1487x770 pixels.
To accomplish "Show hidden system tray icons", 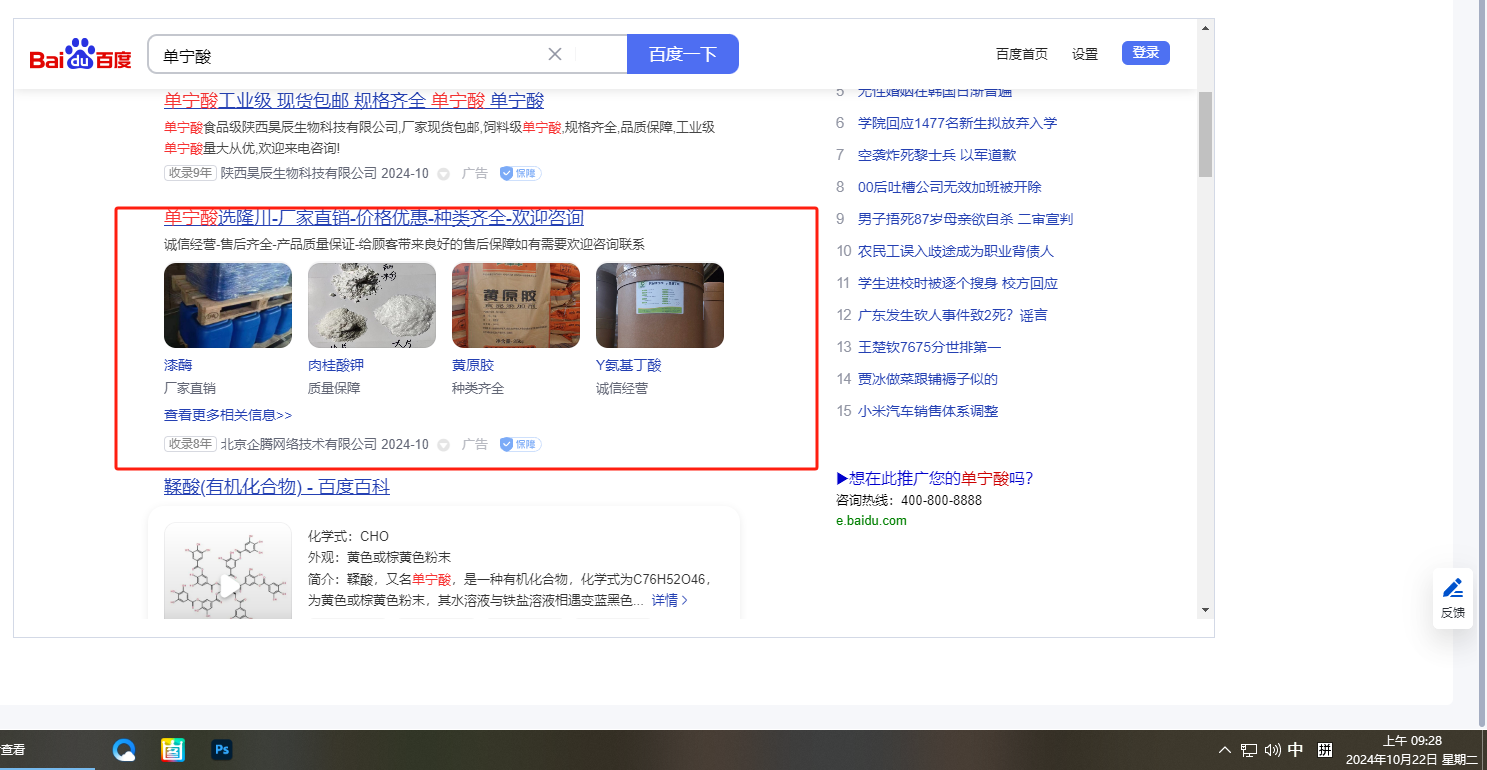I will pyautogui.click(x=1224, y=750).
